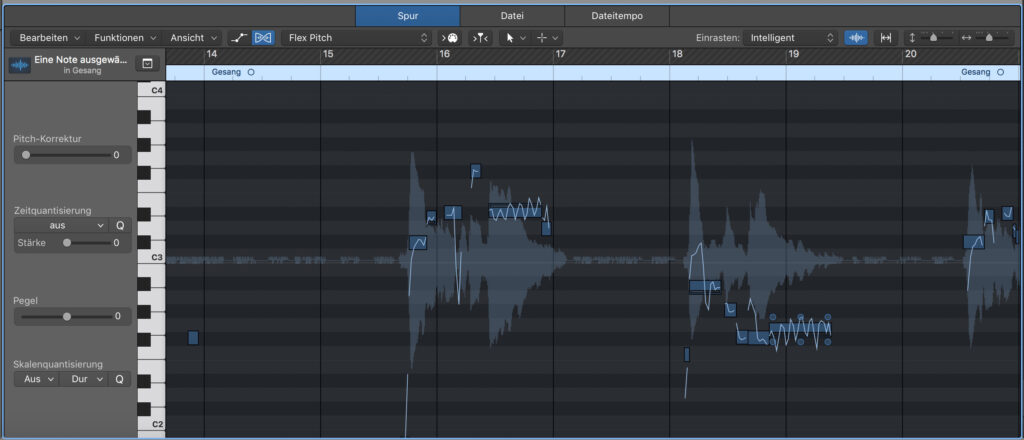
Task: Open the Flex Pitch mode dropdown
Action: 357,38
